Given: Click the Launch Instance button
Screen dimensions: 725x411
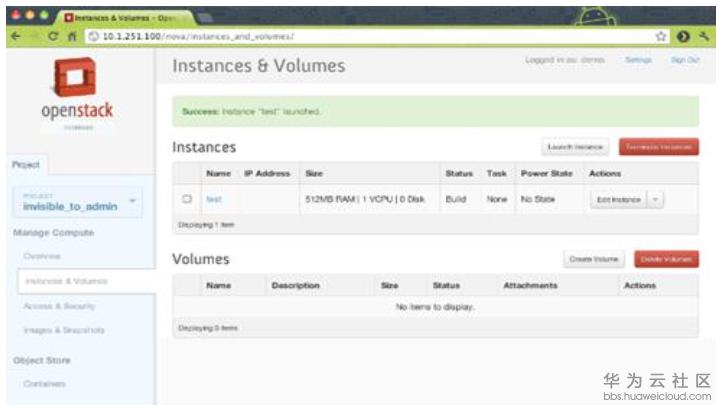Looking at the screenshot, I should click(x=575, y=147).
